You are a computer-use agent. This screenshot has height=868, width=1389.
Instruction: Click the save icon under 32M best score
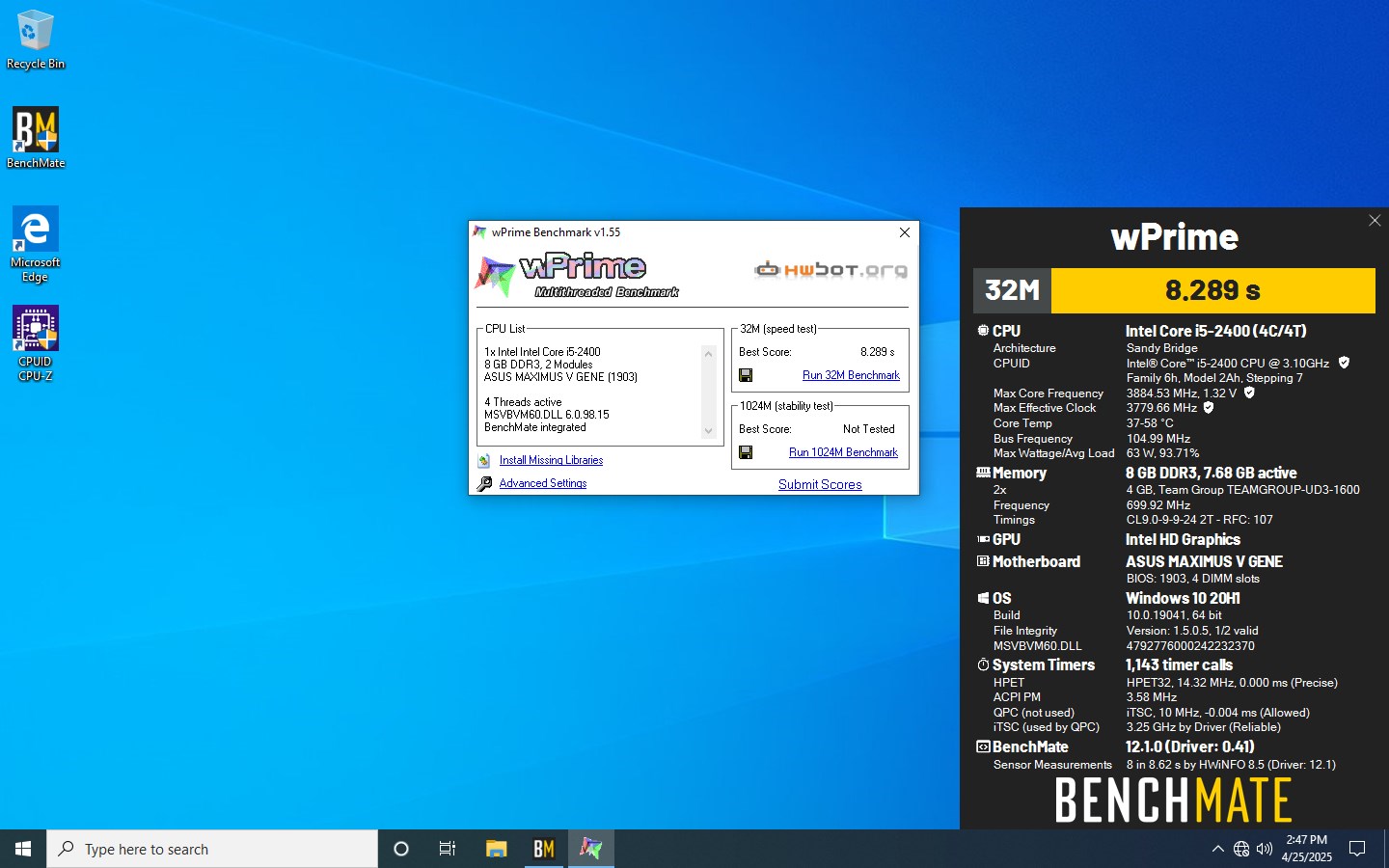pyautogui.click(x=746, y=375)
